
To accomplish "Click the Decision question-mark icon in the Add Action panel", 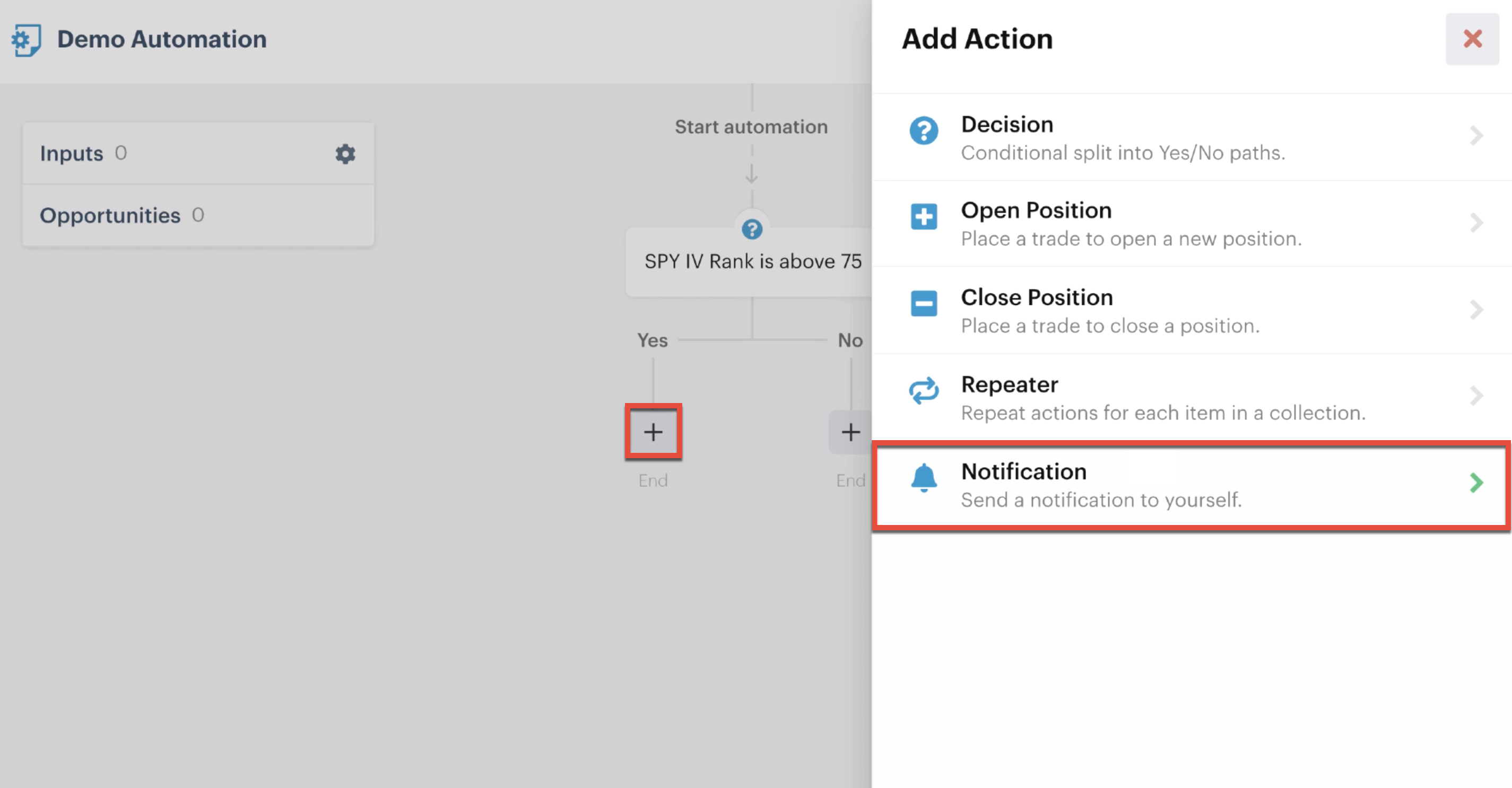I will 924,130.
